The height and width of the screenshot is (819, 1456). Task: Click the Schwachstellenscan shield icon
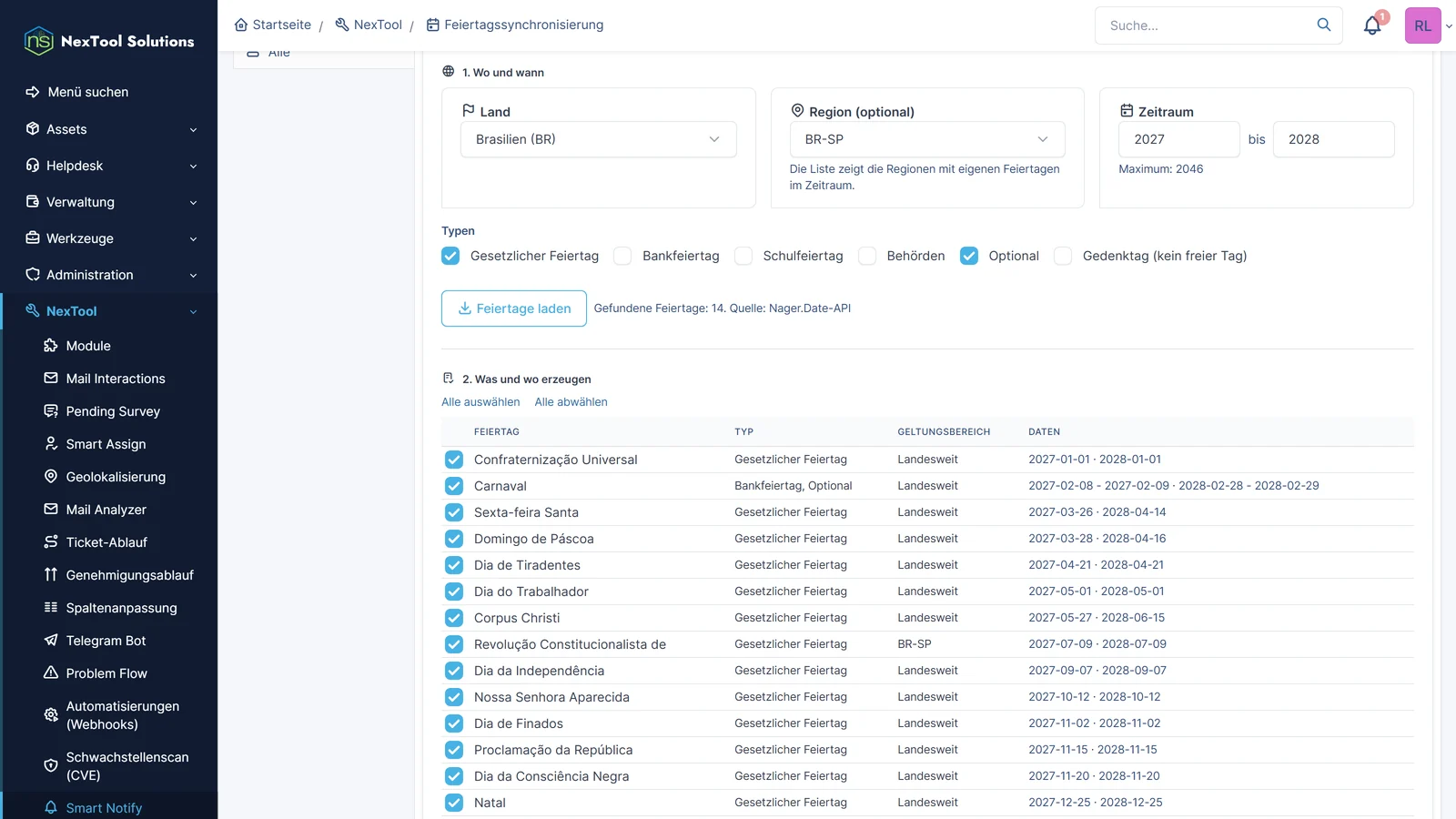click(51, 766)
